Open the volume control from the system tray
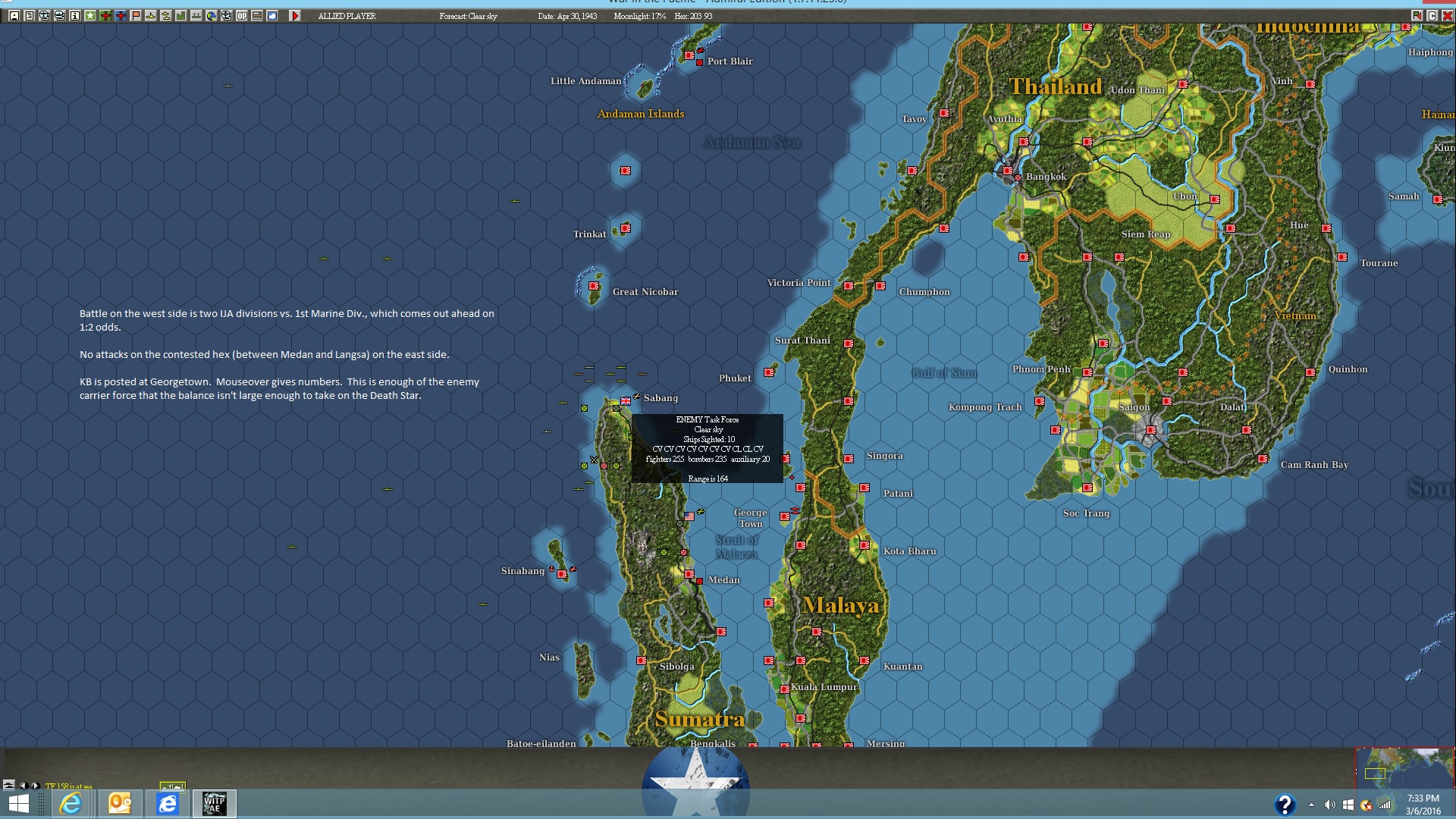This screenshot has width=1456, height=819. click(x=1330, y=805)
